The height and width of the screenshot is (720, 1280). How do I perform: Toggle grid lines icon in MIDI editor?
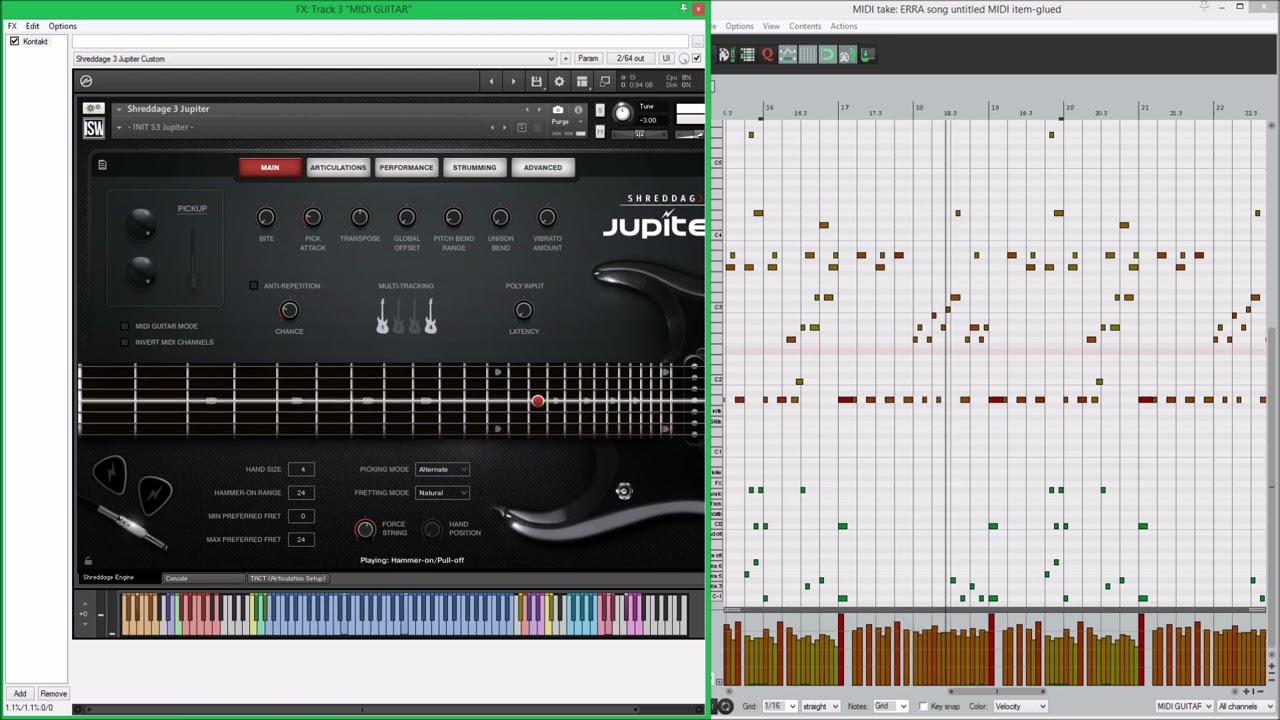click(807, 55)
